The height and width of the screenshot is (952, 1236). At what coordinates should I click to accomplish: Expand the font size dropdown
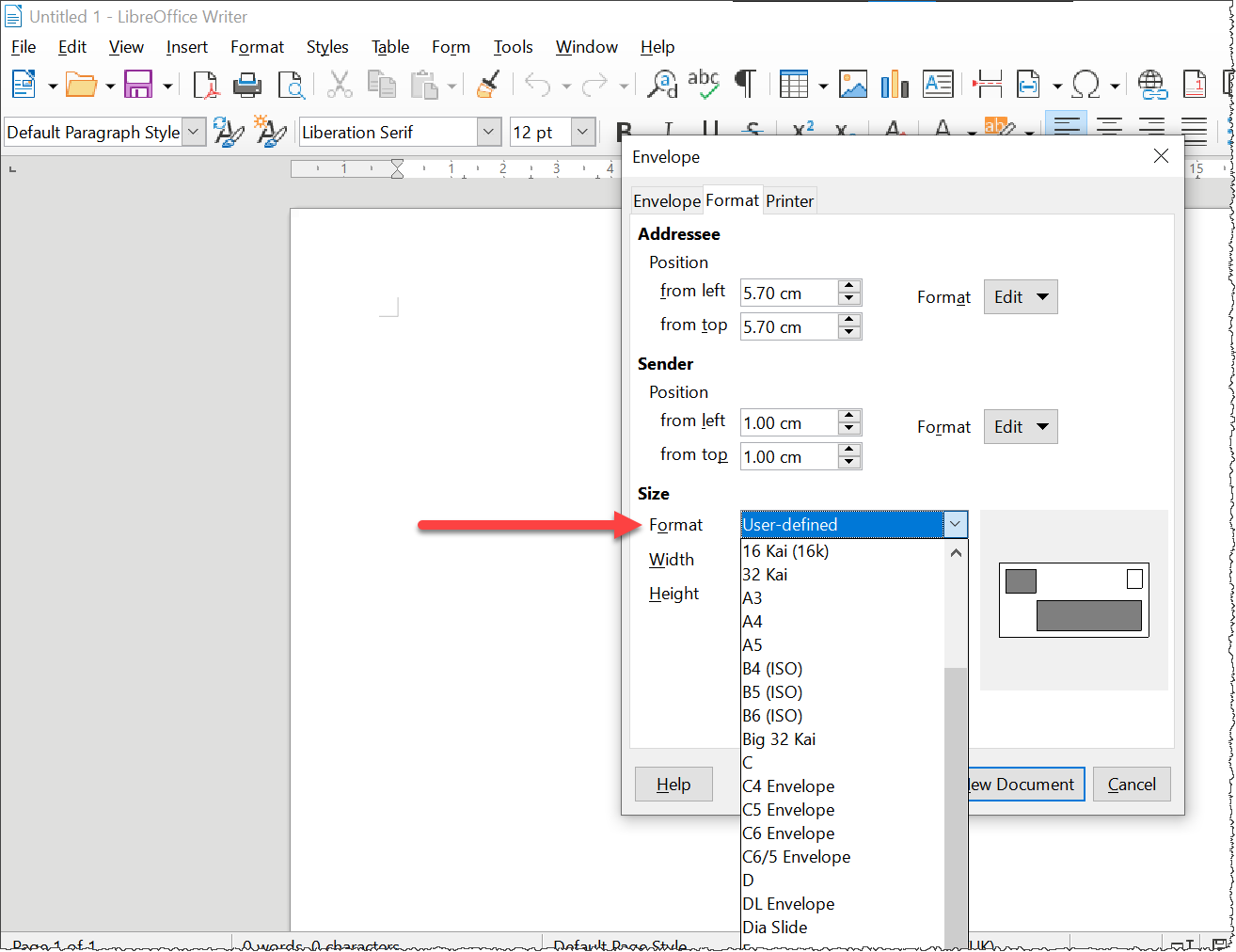point(583,133)
